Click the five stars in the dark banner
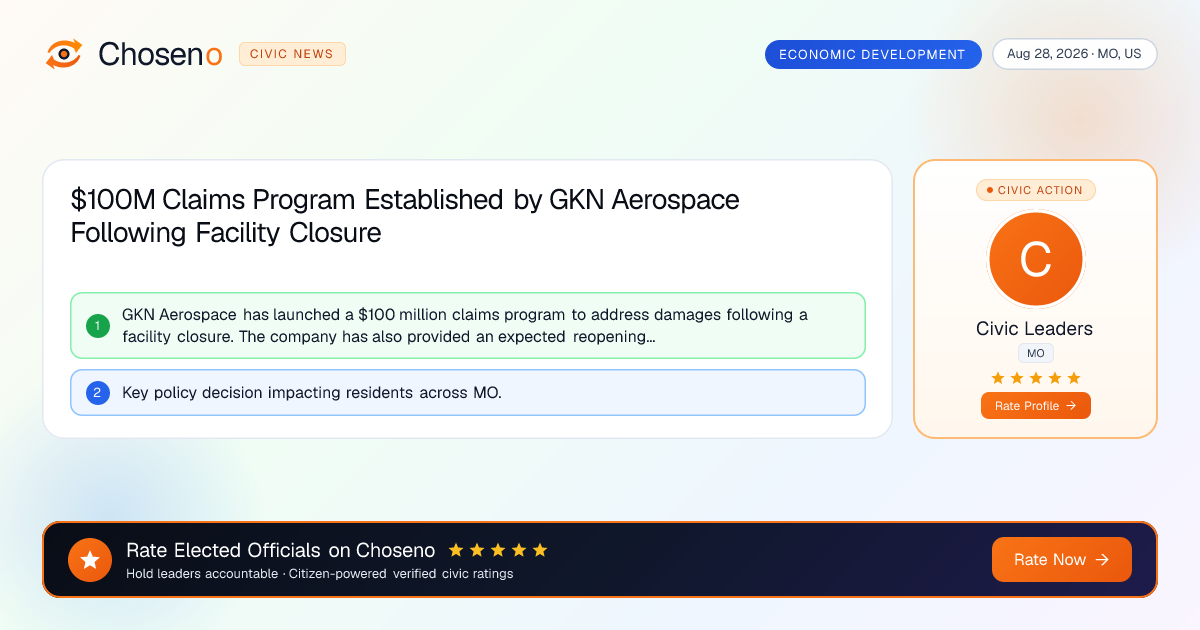 click(498, 550)
